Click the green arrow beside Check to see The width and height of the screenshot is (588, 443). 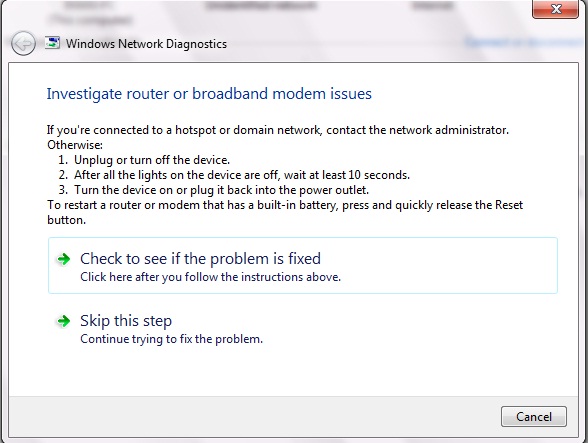pos(63,259)
